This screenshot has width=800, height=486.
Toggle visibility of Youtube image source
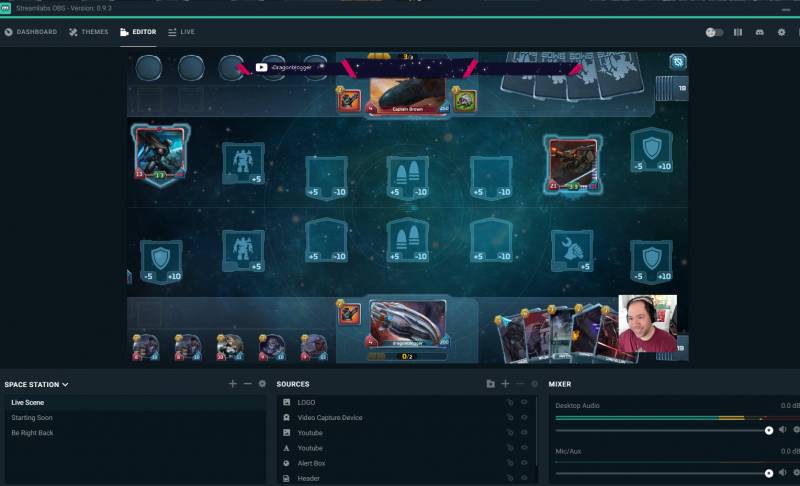coord(524,433)
